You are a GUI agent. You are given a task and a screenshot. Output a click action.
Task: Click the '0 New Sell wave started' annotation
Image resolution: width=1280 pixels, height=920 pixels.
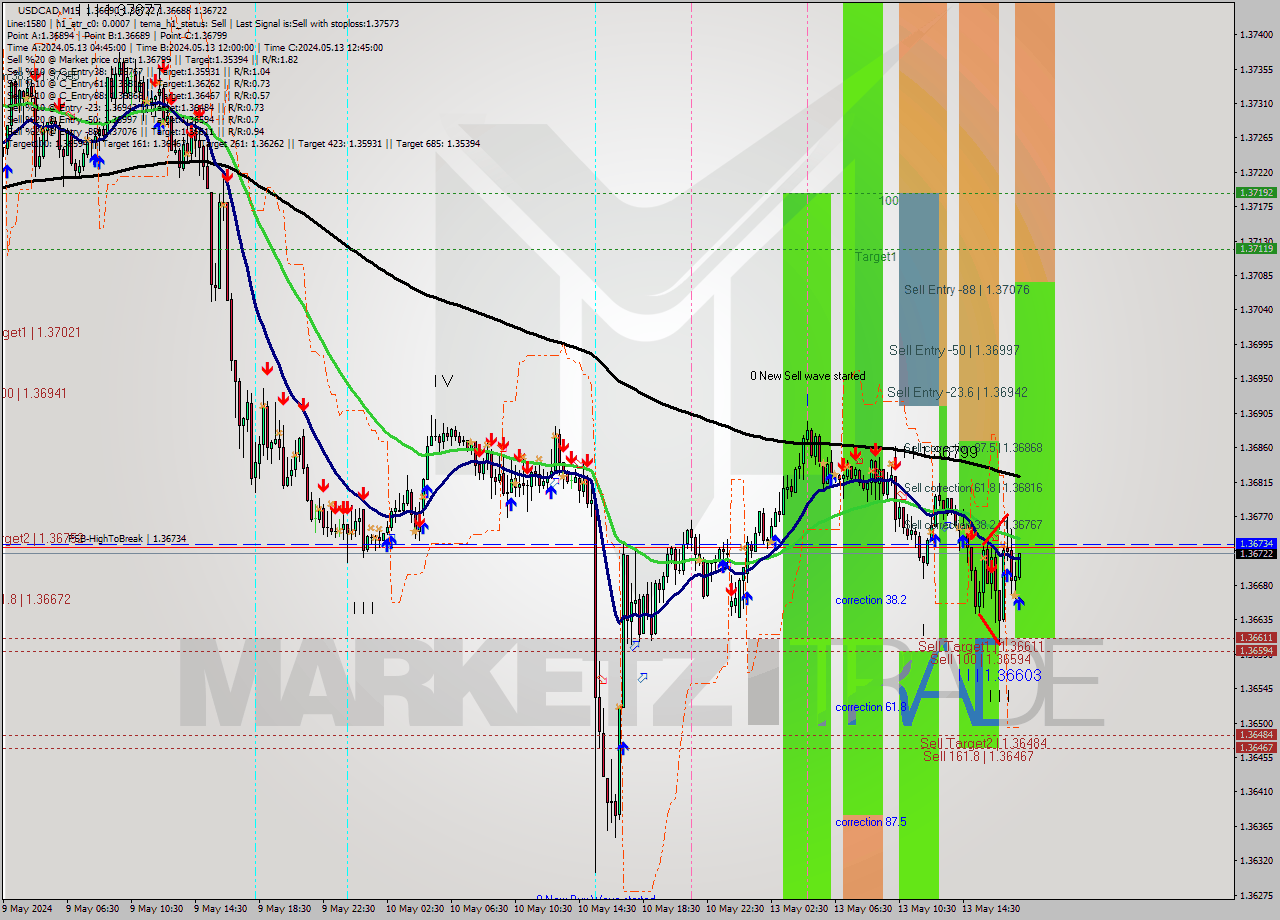tap(808, 376)
